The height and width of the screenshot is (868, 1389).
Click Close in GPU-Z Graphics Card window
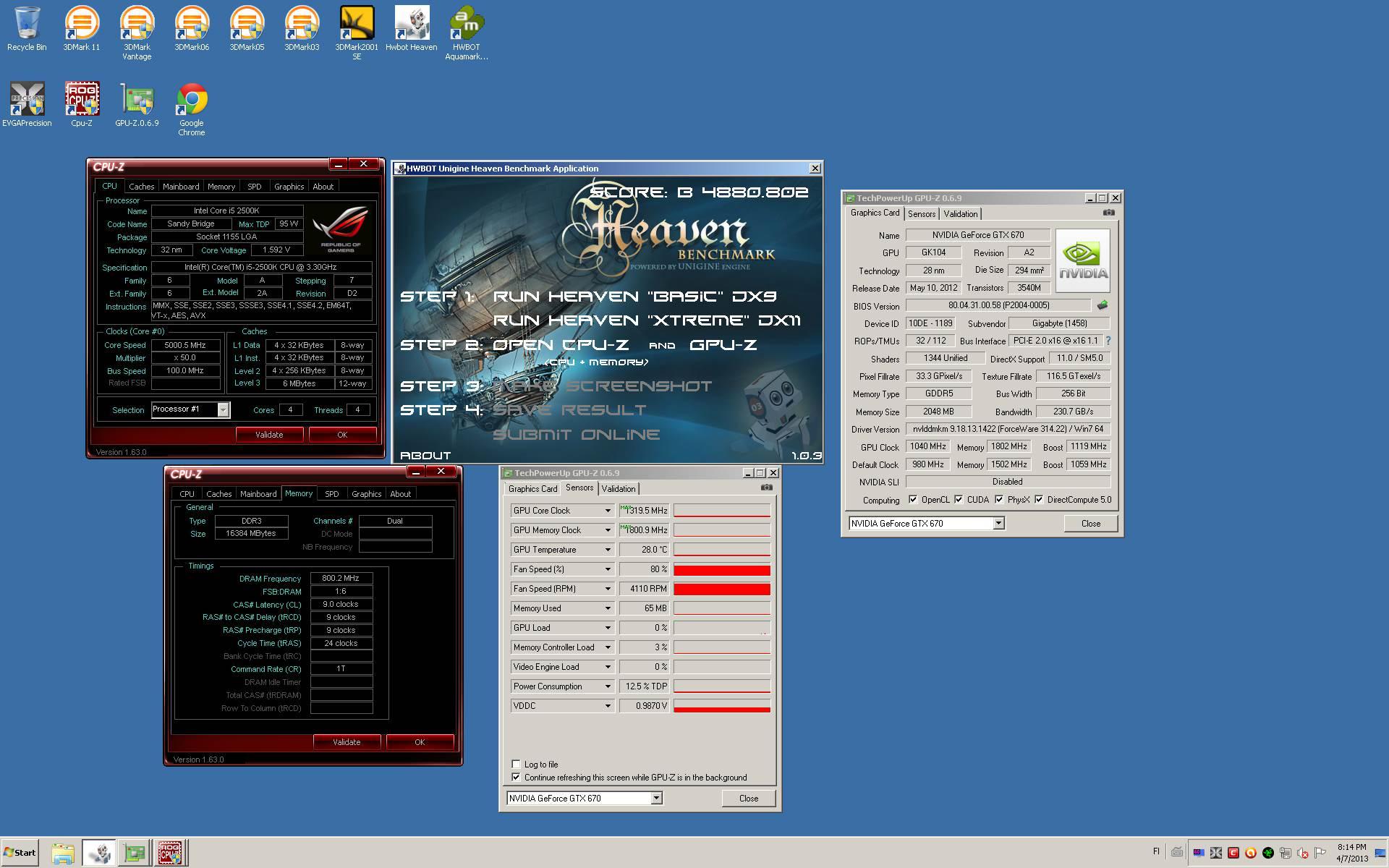point(1091,523)
